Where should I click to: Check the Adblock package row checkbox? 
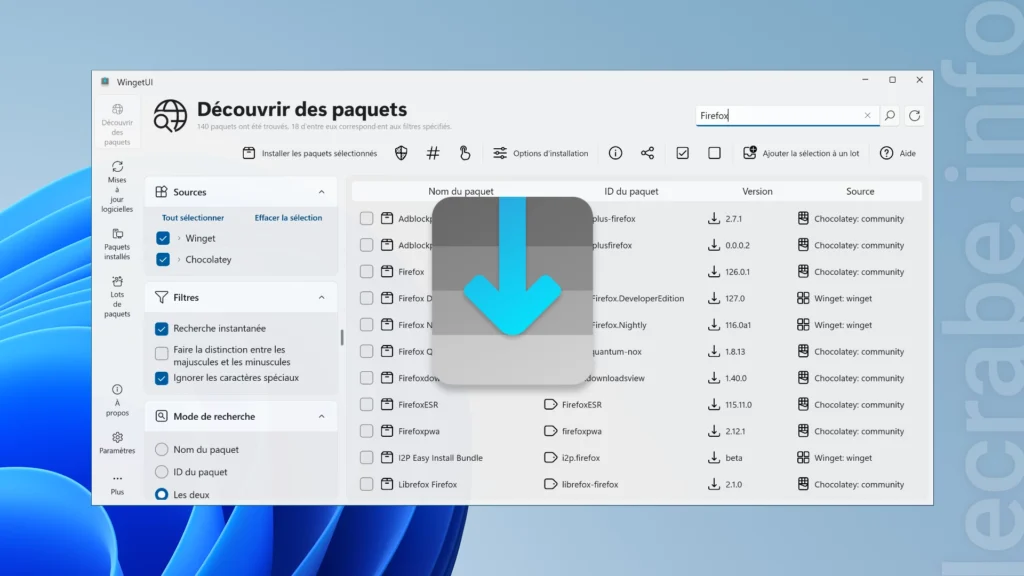coord(365,217)
